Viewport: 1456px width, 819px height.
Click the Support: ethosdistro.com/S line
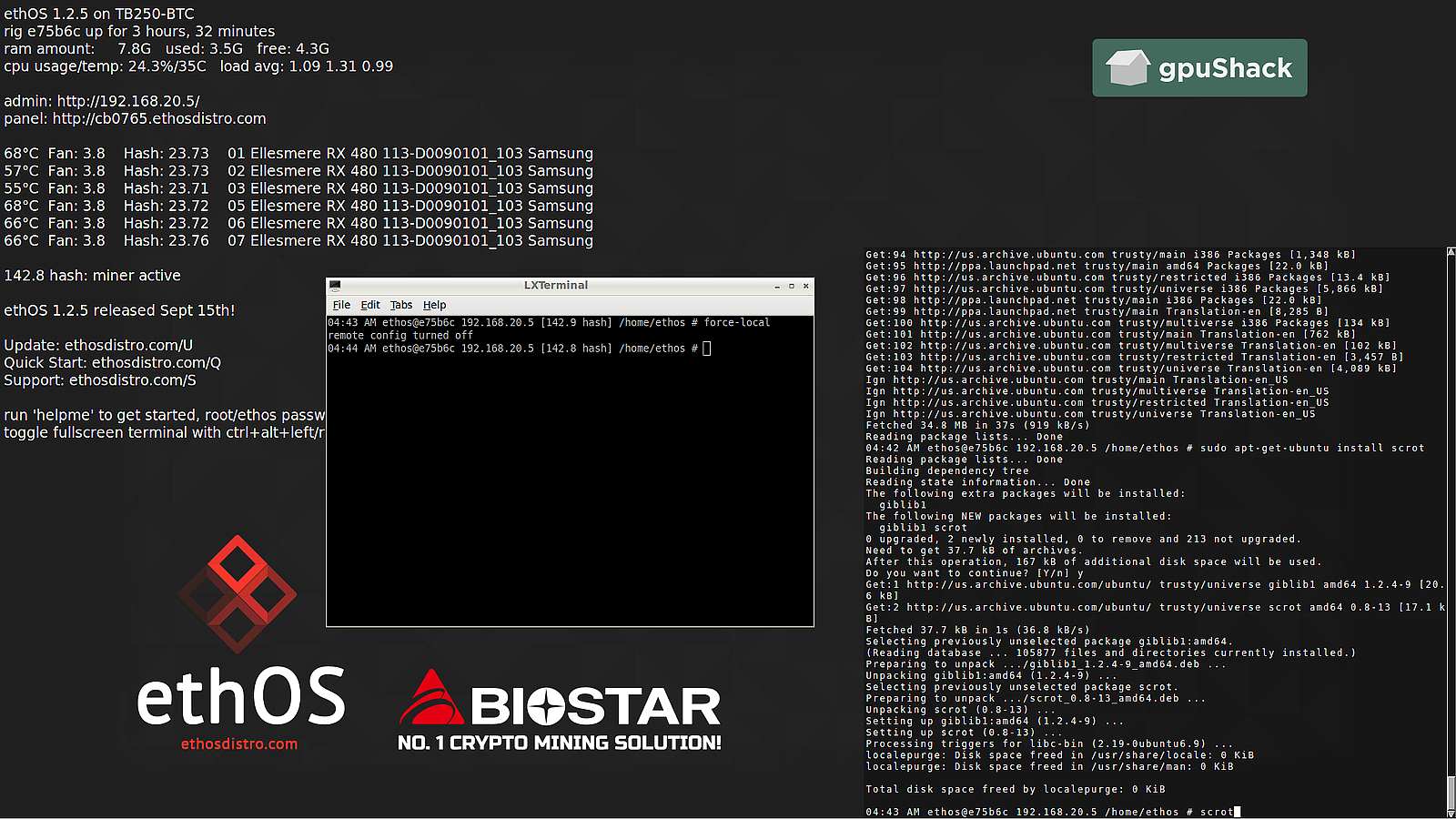pyautogui.click(x=100, y=379)
